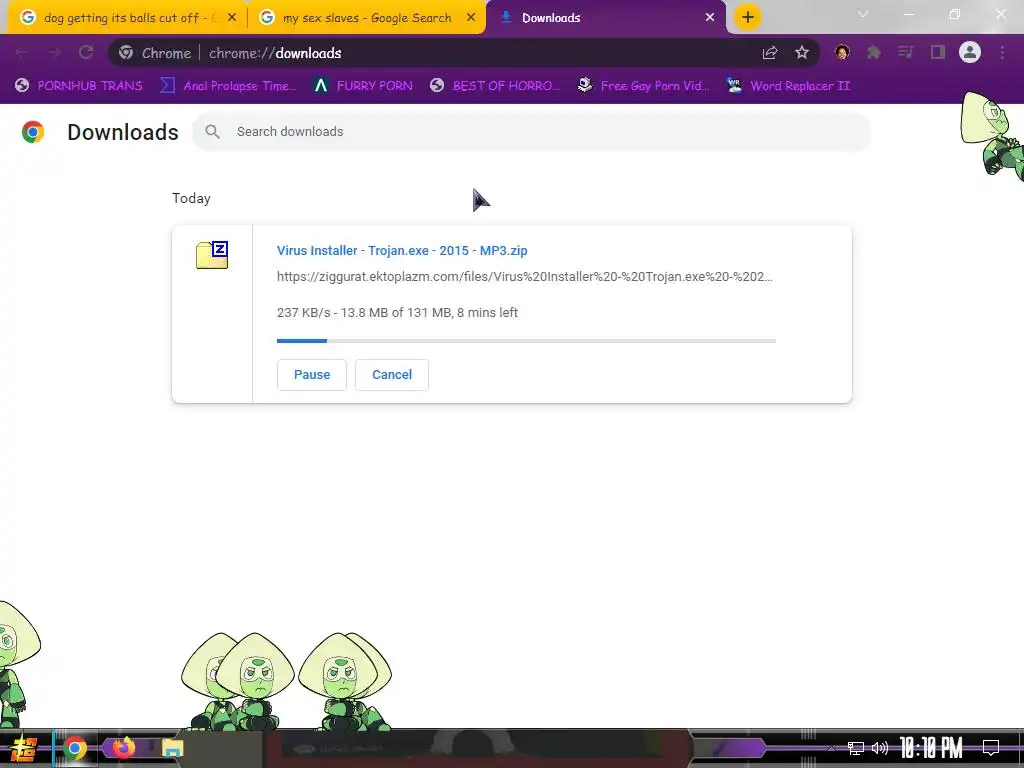Open the Extensions puzzle piece menu

click(874, 53)
